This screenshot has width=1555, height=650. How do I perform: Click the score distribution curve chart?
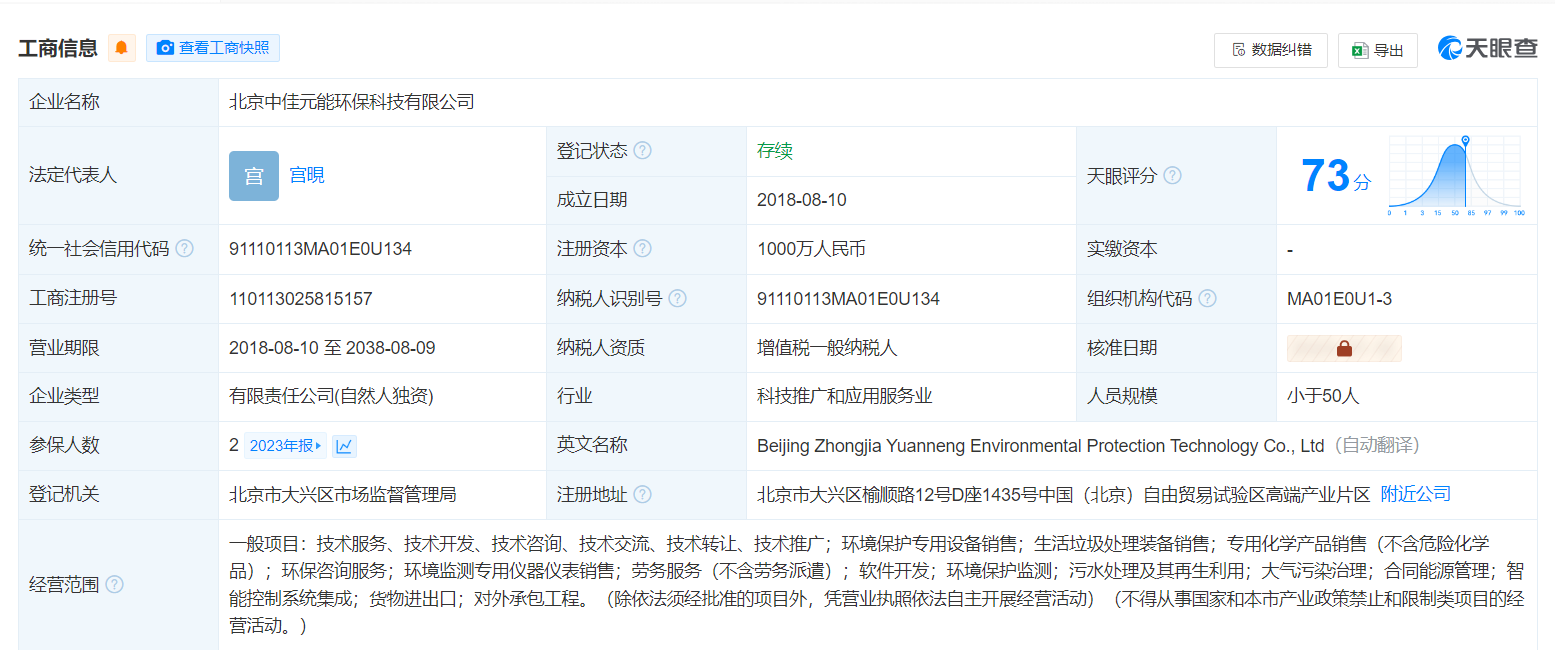[x=1455, y=176]
